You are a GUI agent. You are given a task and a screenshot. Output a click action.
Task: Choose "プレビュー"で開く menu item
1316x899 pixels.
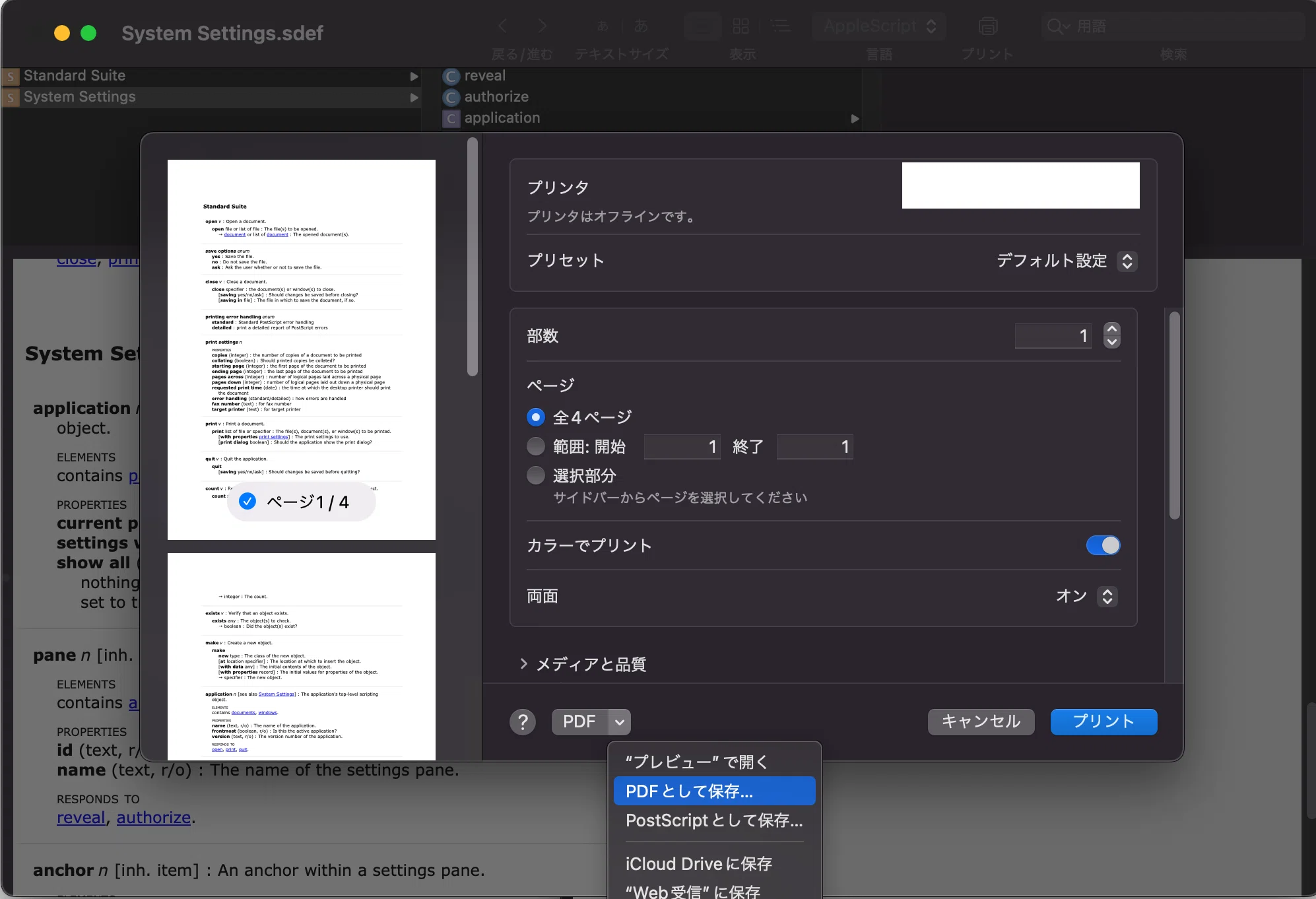coord(714,762)
